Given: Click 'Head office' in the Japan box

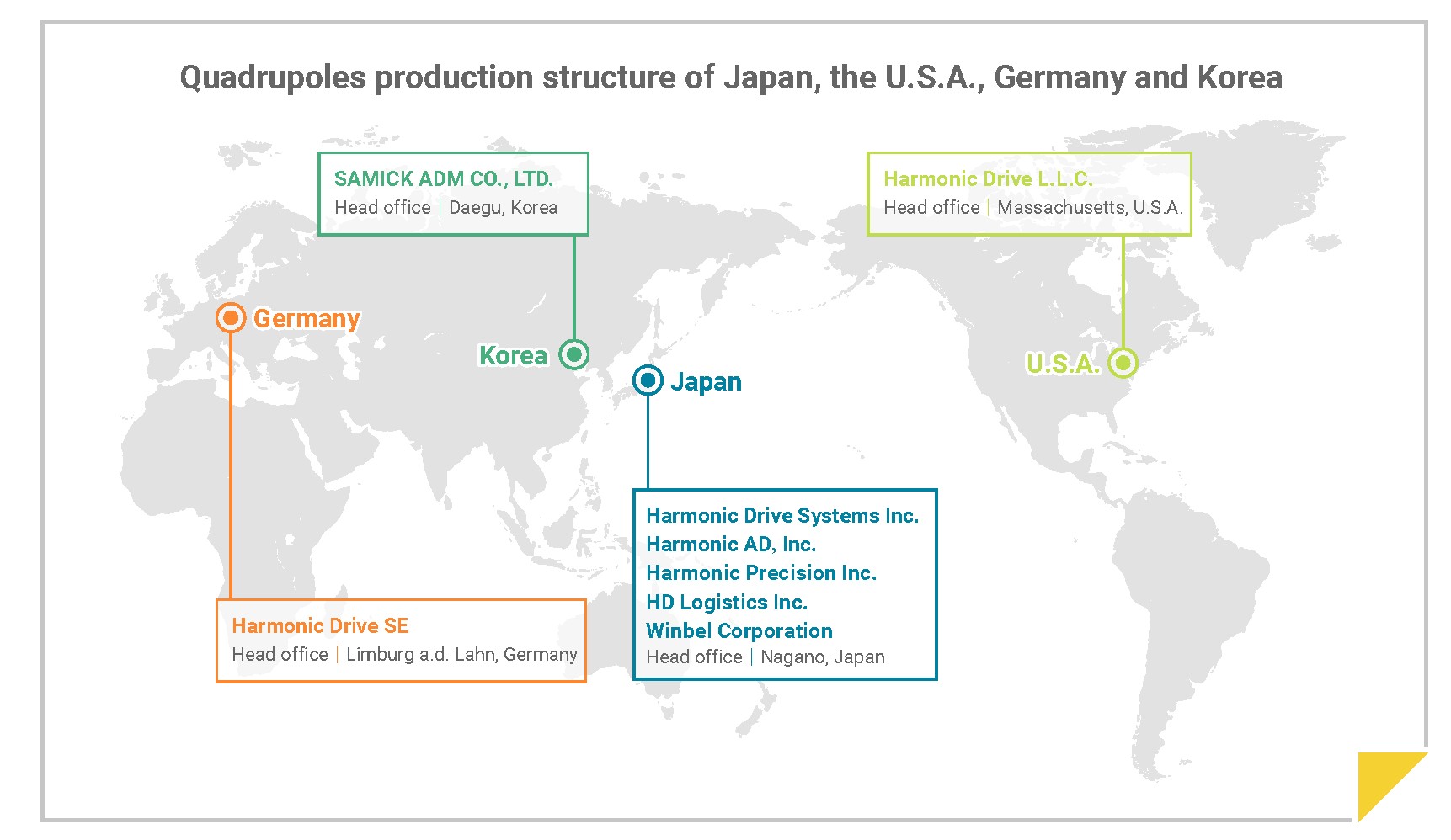Looking at the screenshot, I should pyautogui.click(x=694, y=657).
